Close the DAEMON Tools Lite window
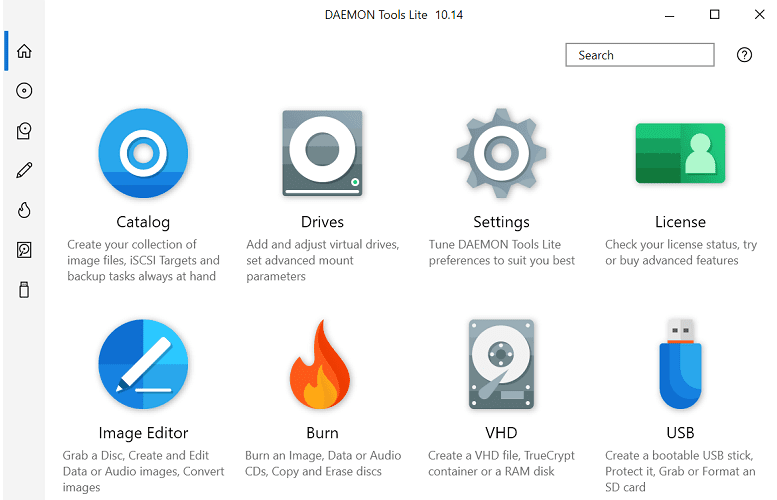The image size is (777, 500). pos(759,14)
